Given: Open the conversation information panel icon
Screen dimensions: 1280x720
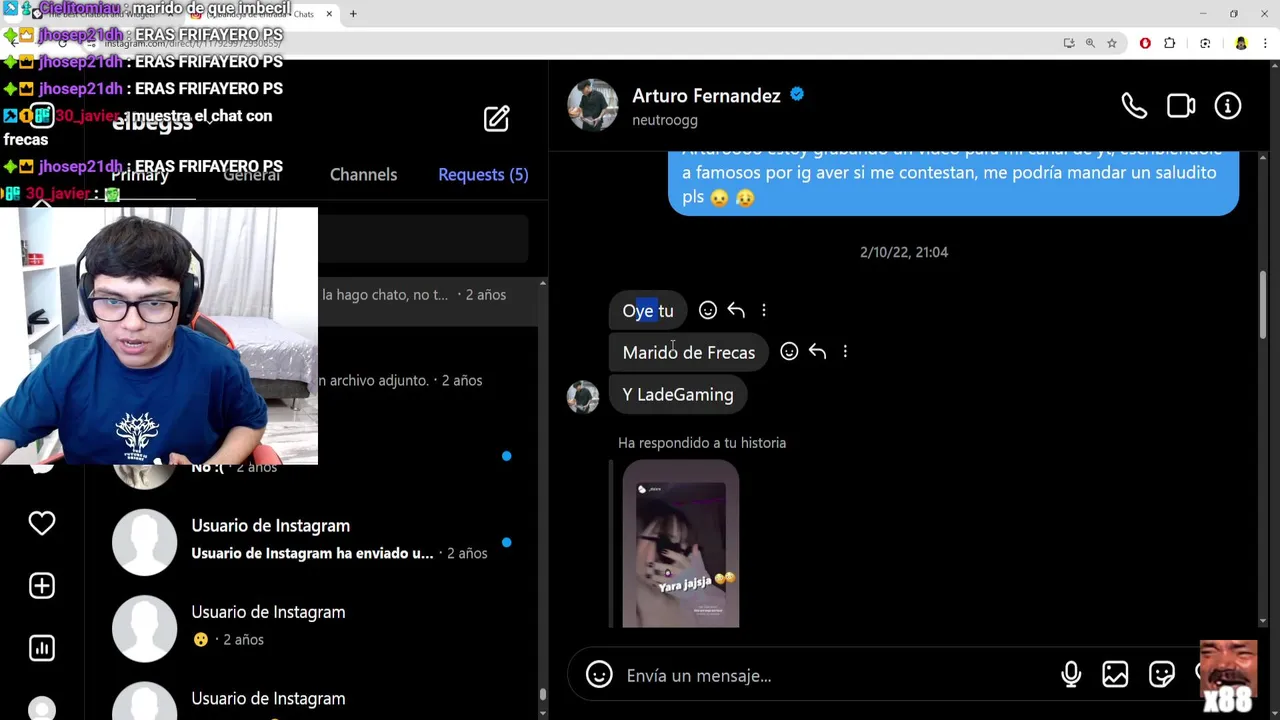Looking at the screenshot, I should [1228, 106].
